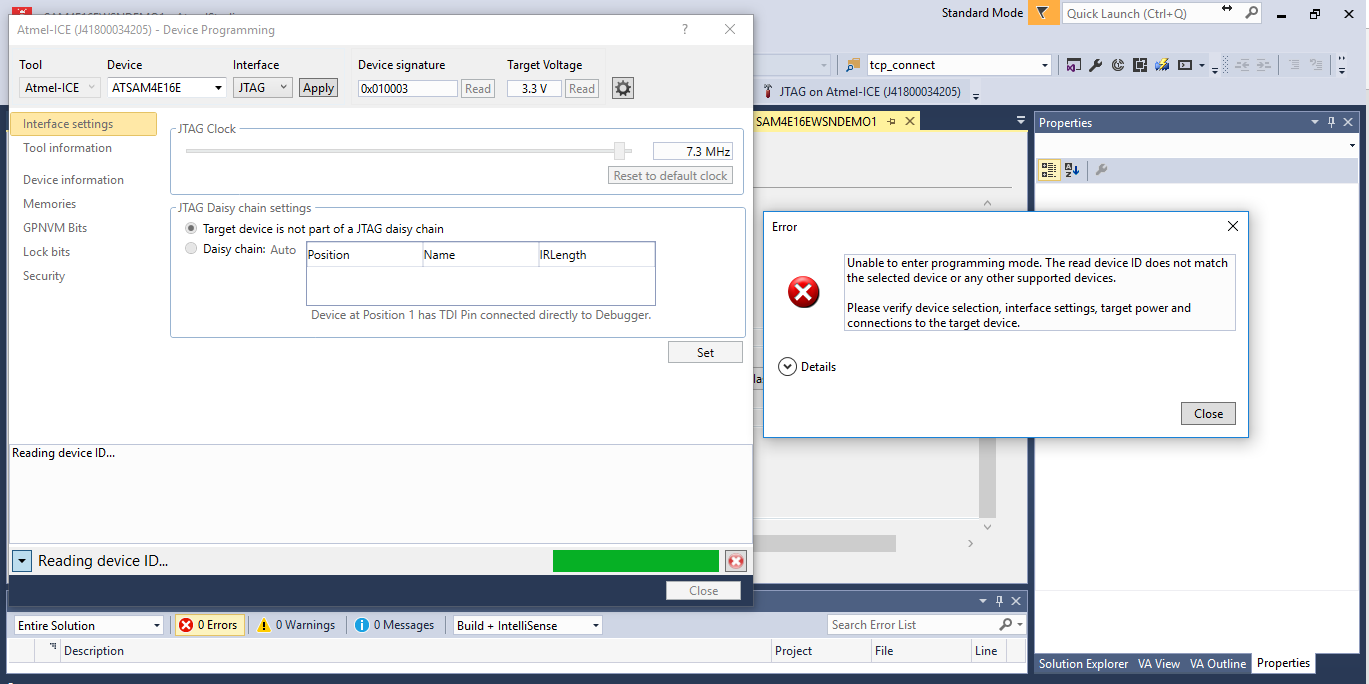Viewport: 1369px width, 684px height.
Task: Sort properties alphabetically with A-Z icon
Action: (1072, 170)
